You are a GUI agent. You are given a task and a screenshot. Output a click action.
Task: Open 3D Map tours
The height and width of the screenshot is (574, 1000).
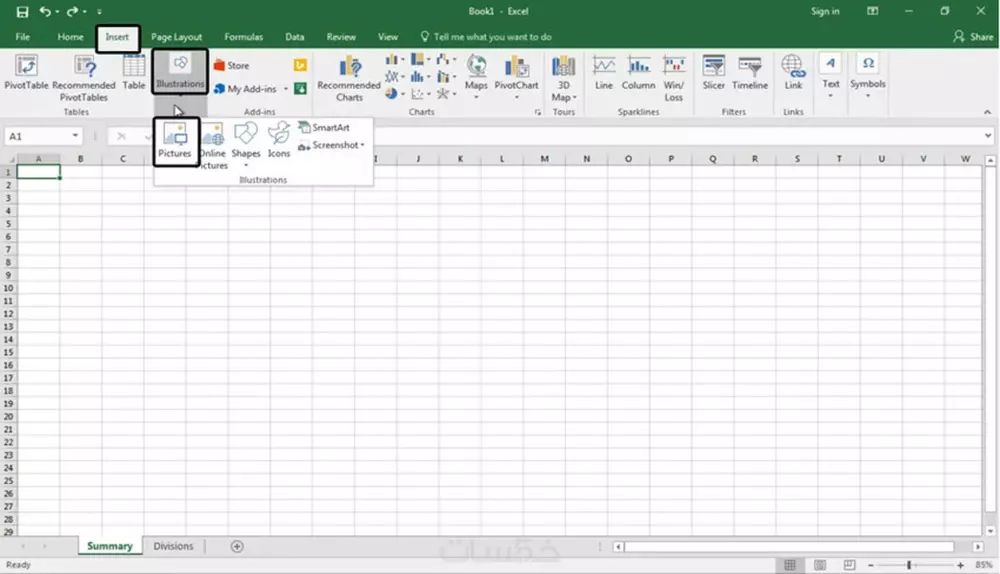tap(564, 78)
